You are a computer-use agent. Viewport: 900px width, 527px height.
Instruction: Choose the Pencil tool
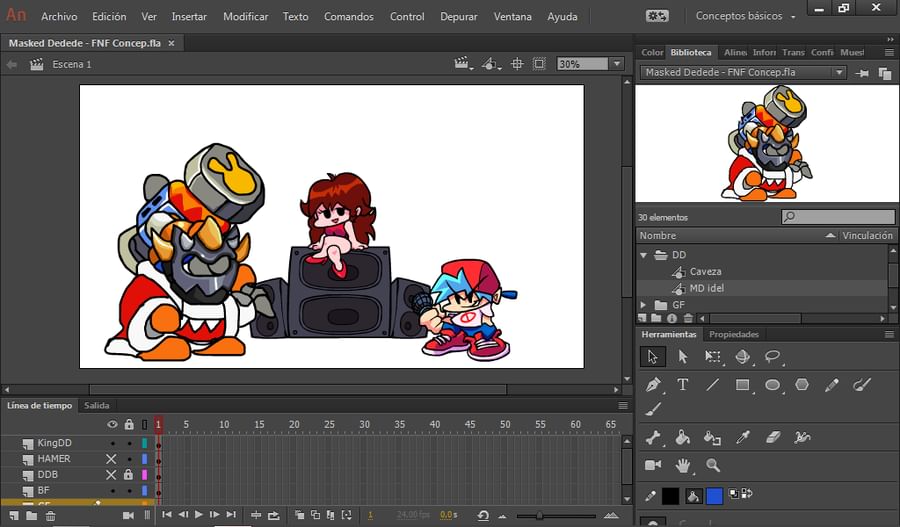832,385
